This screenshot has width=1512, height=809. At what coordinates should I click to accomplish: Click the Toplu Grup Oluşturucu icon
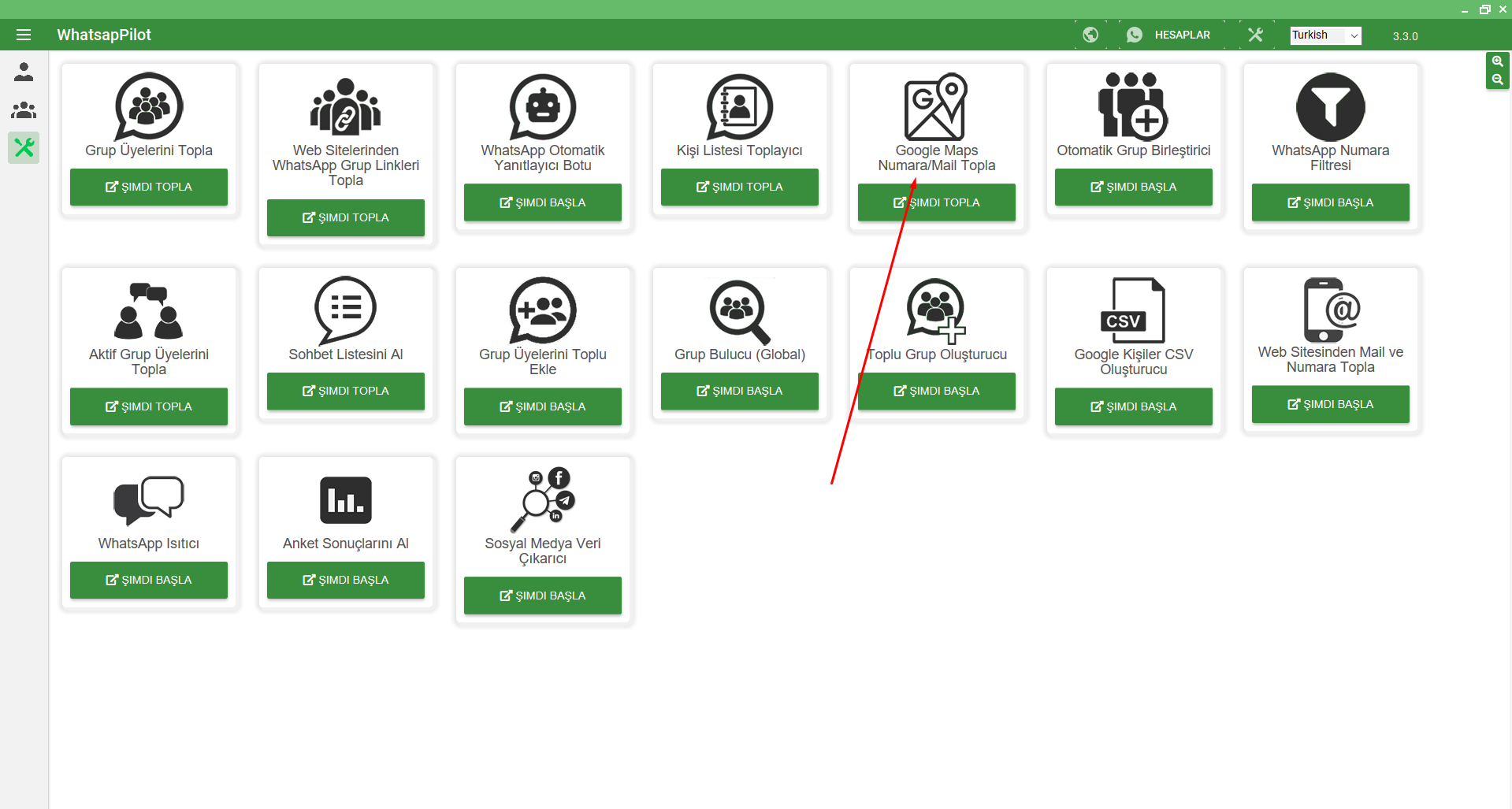pyautogui.click(x=936, y=310)
